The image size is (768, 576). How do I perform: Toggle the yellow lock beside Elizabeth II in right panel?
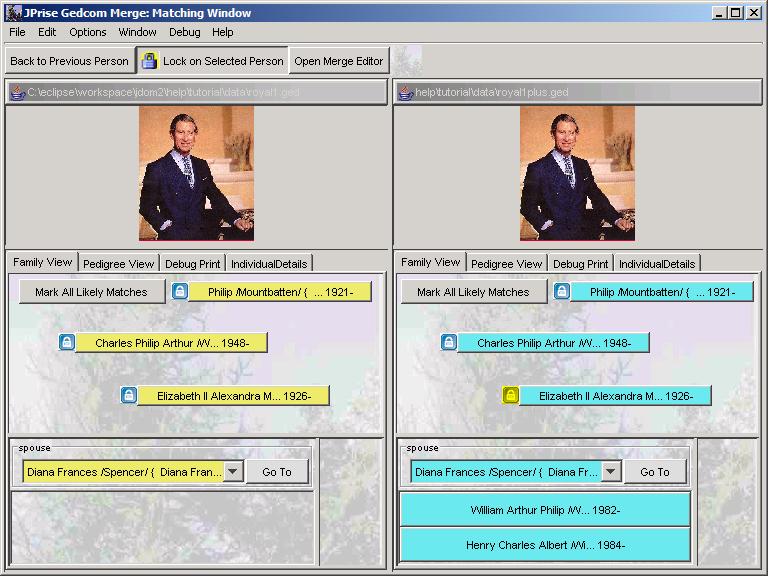[x=511, y=396]
